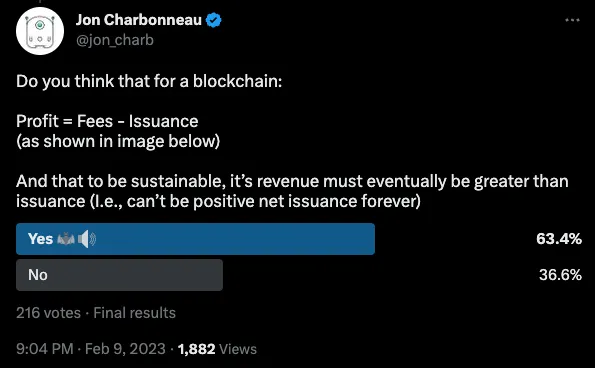This screenshot has height=368, width=595.
Task: Click the '(as shown in image below)' text
Action: (118, 142)
